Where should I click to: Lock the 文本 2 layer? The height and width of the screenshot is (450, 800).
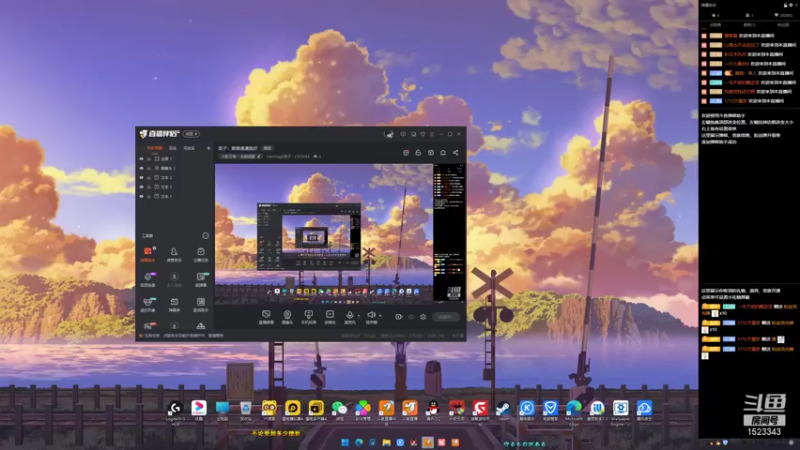[149, 178]
